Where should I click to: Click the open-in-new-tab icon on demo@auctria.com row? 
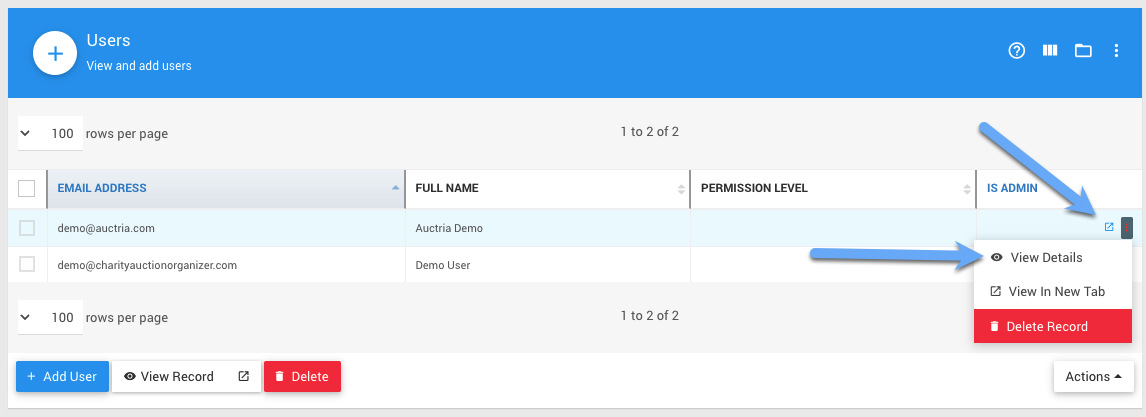(1108, 228)
